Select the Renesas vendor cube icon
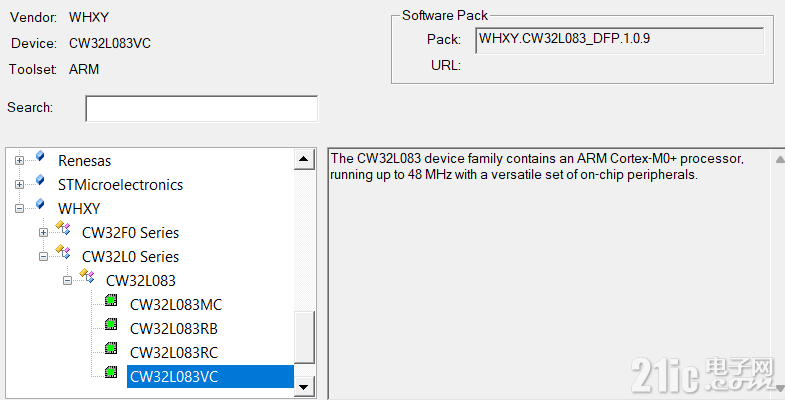 [40, 156]
